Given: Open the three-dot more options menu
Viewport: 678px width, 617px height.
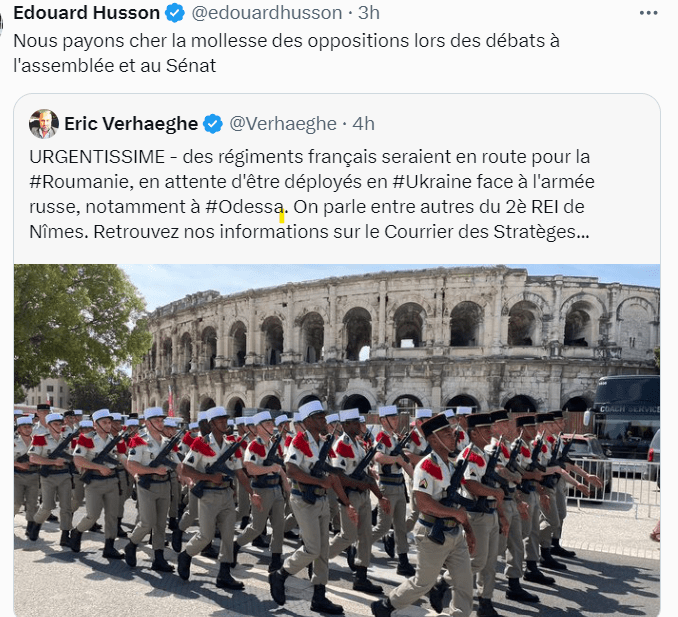Looking at the screenshot, I should [x=648, y=13].
